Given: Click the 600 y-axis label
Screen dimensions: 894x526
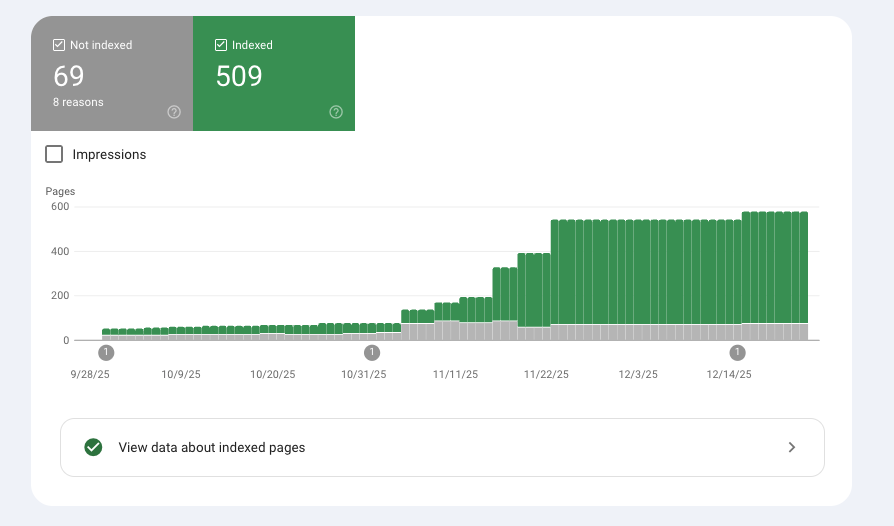Looking at the screenshot, I should coord(60,206).
